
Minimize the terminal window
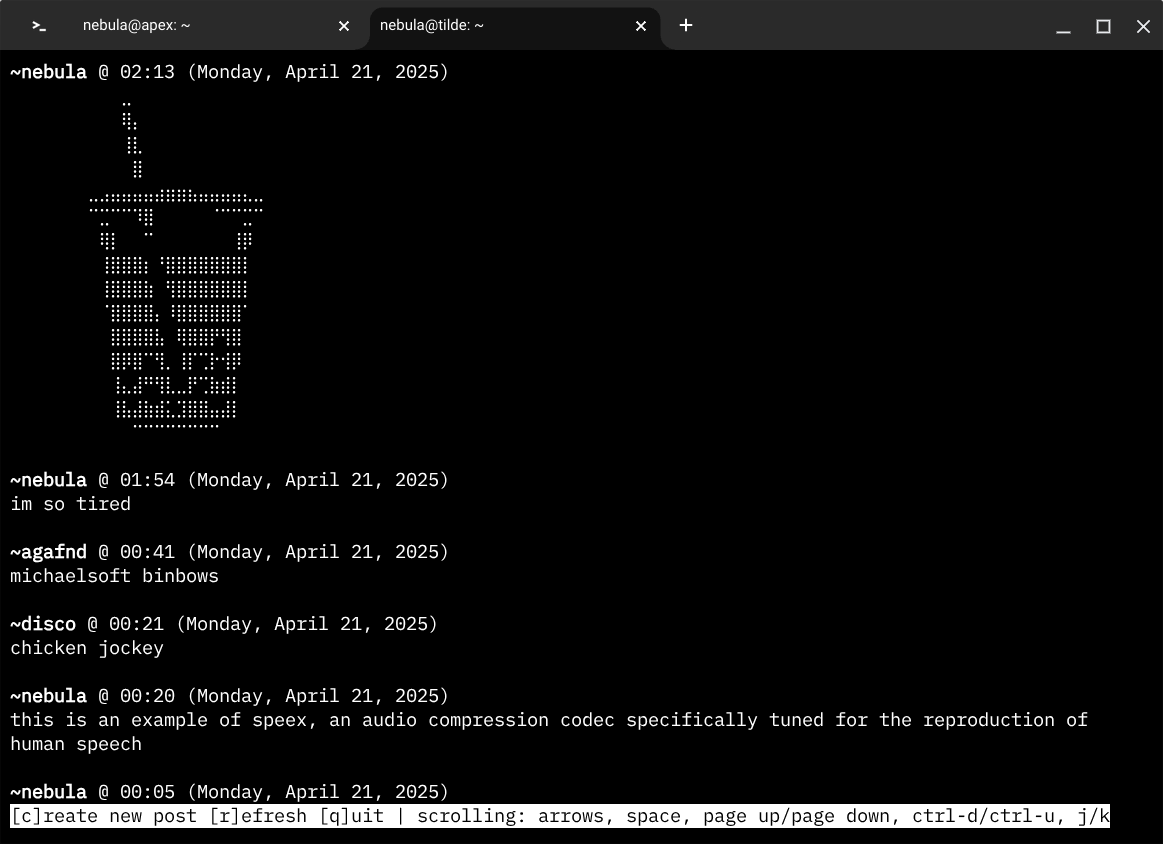click(1064, 27)
